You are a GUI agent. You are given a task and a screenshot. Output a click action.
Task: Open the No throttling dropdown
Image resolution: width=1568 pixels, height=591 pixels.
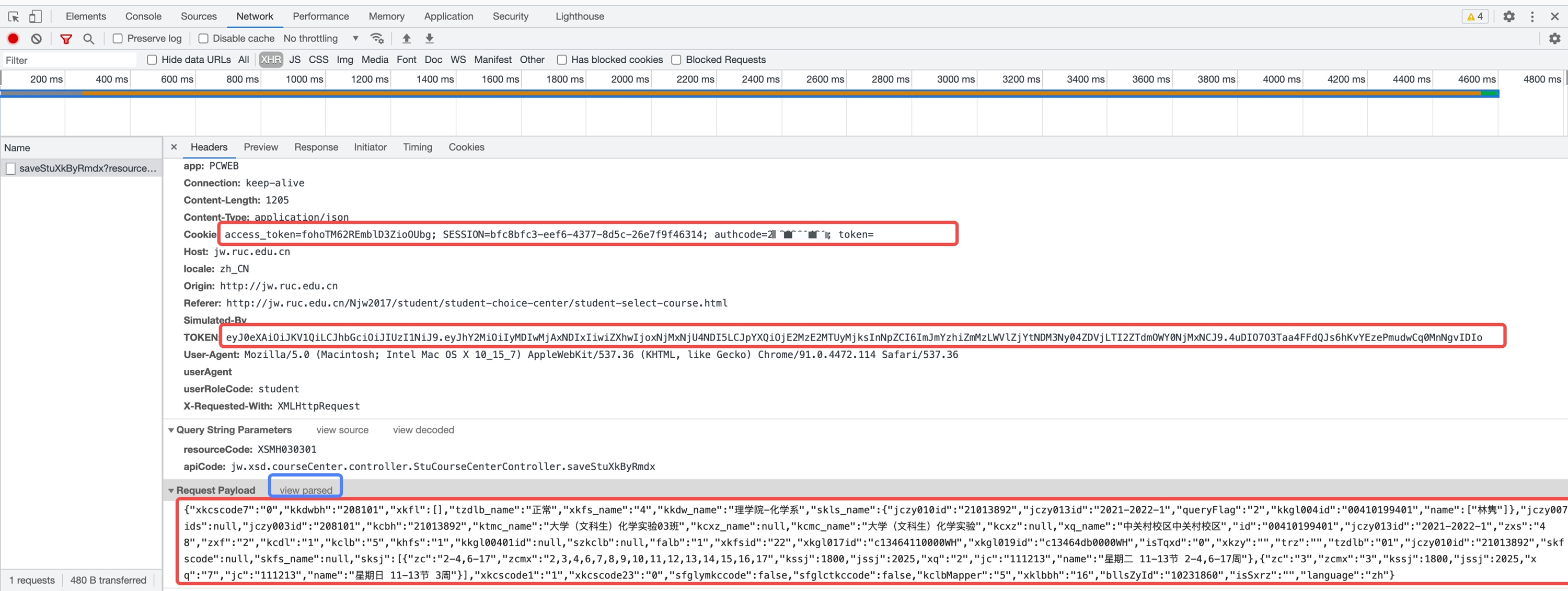321,38
